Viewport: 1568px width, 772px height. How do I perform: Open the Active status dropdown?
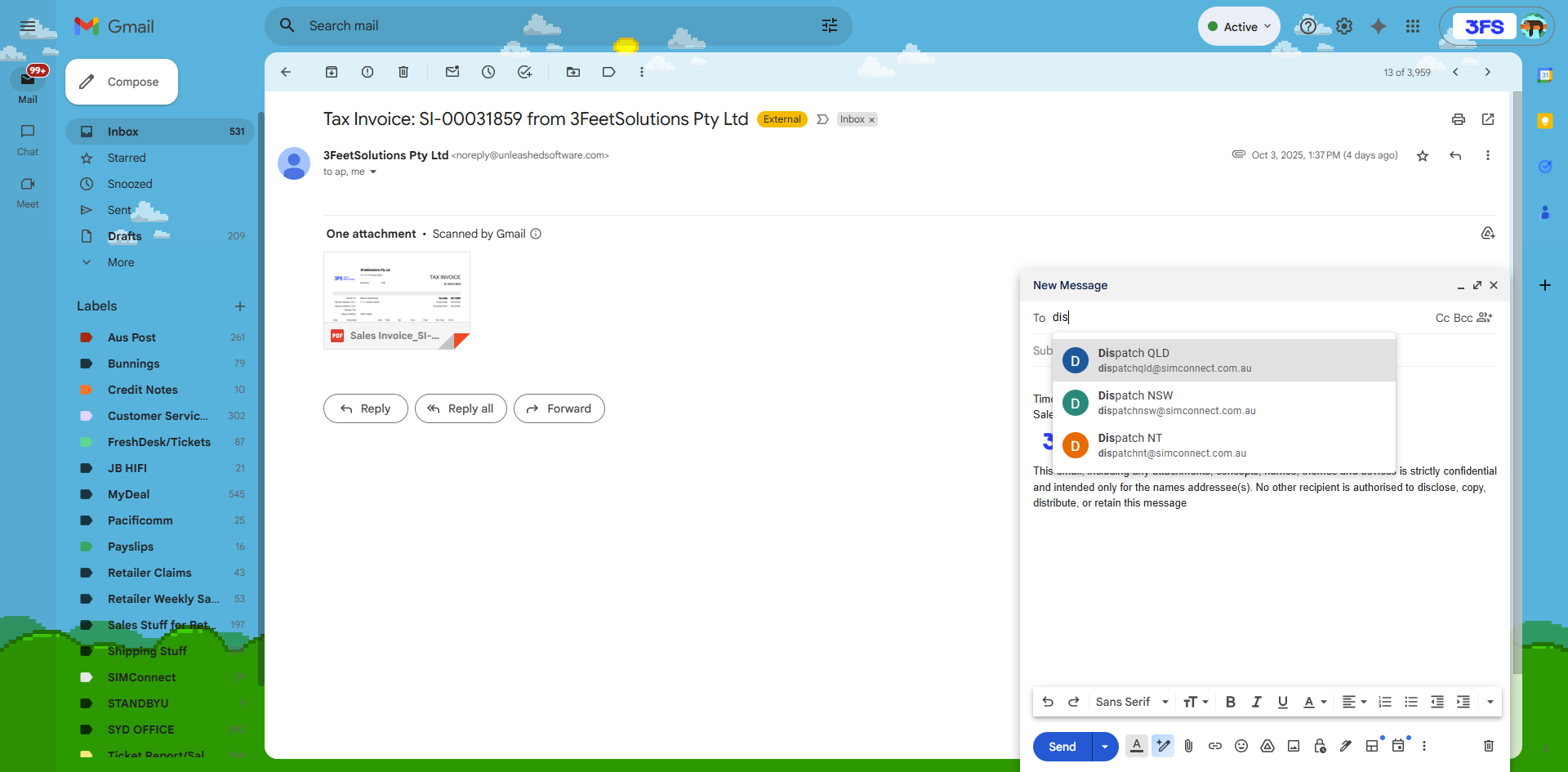1238,26
